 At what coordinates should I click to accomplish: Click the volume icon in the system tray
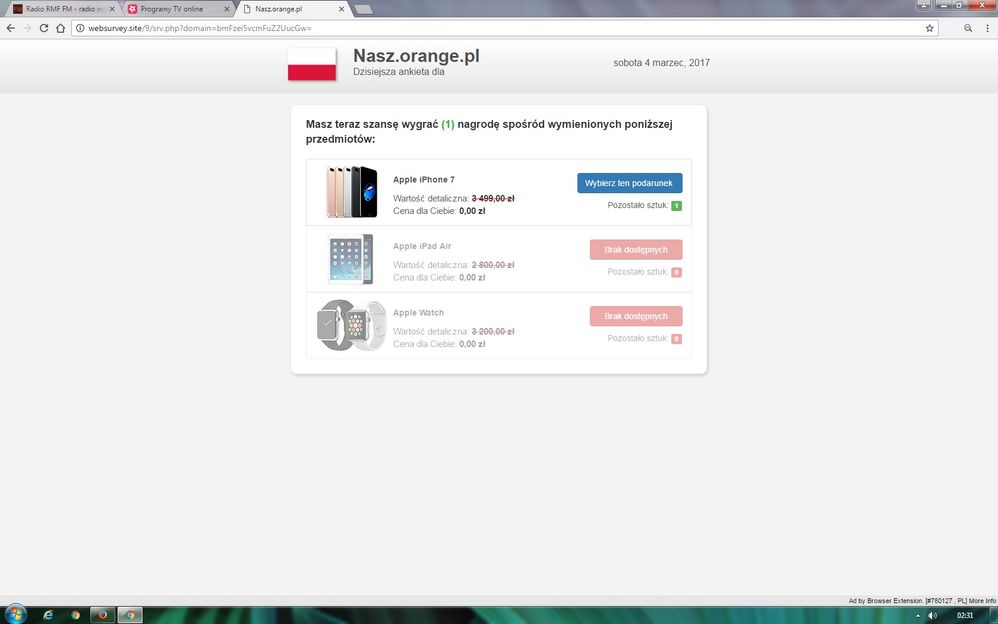pos(932,615)
